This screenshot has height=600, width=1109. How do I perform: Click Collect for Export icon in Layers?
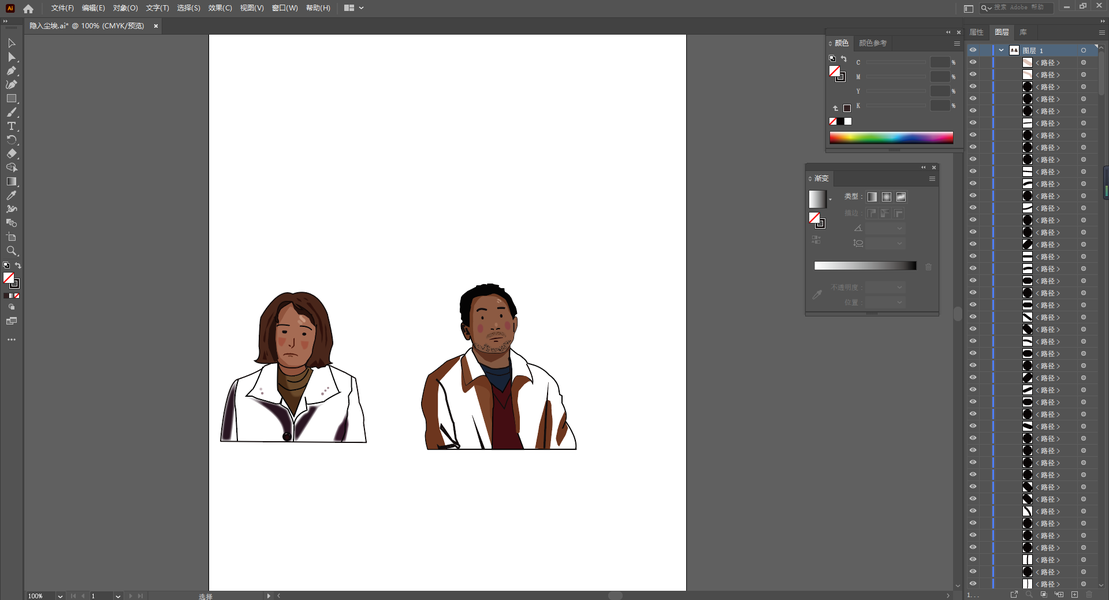1014,594
